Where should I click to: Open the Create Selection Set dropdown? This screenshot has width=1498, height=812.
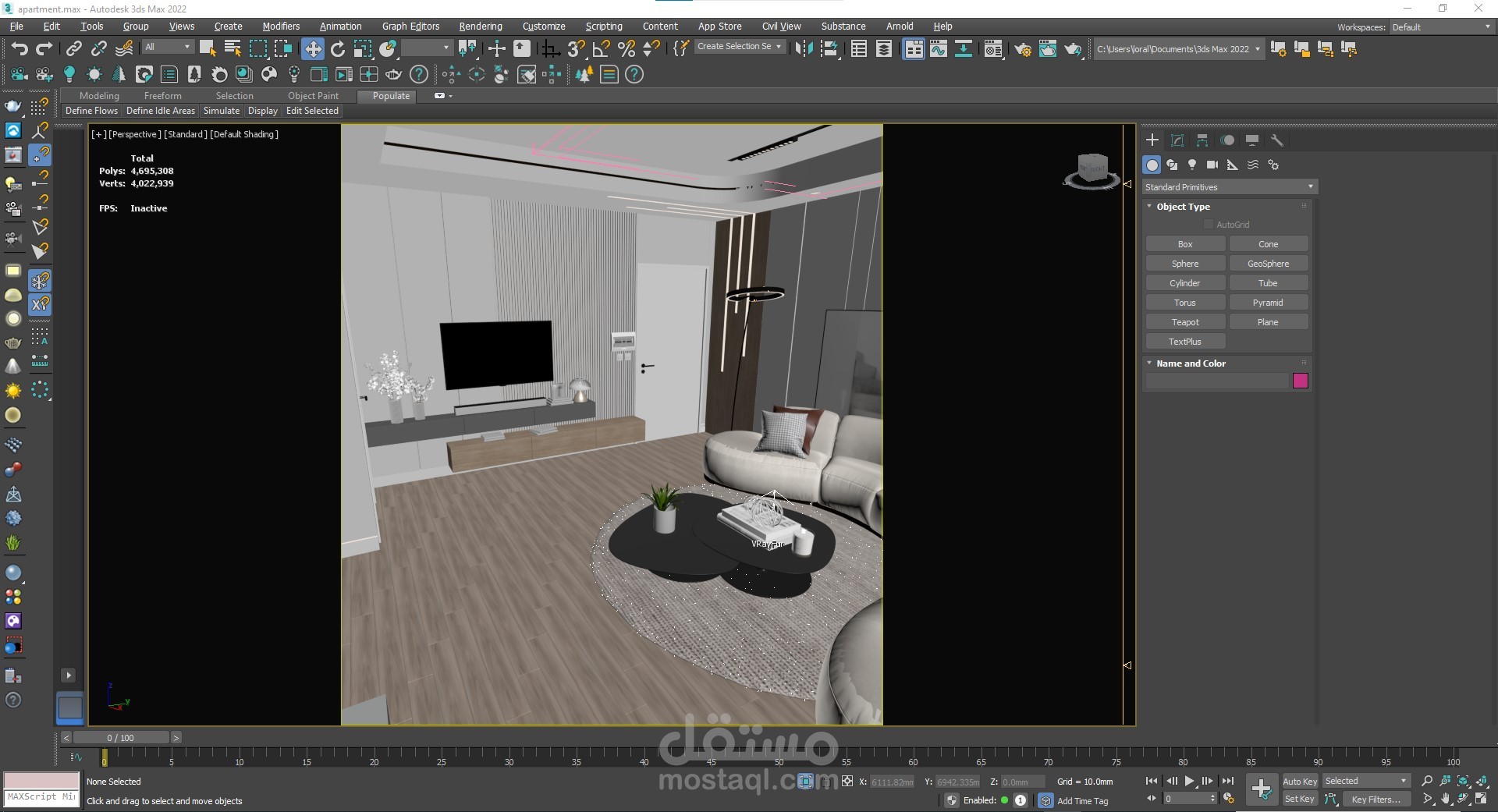(739, 47)
